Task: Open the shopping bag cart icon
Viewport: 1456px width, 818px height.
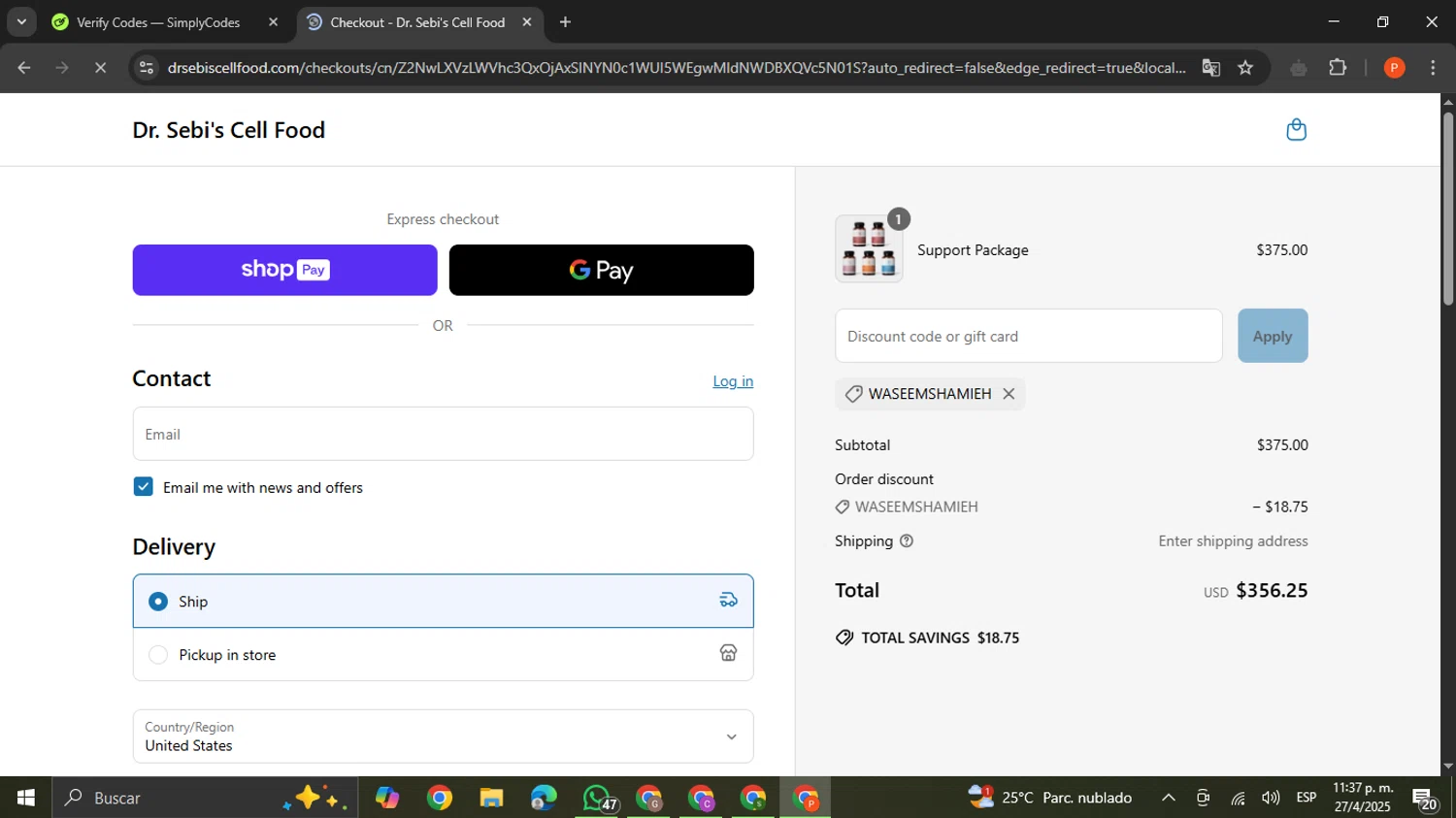Action: [x=1296, y=130]
